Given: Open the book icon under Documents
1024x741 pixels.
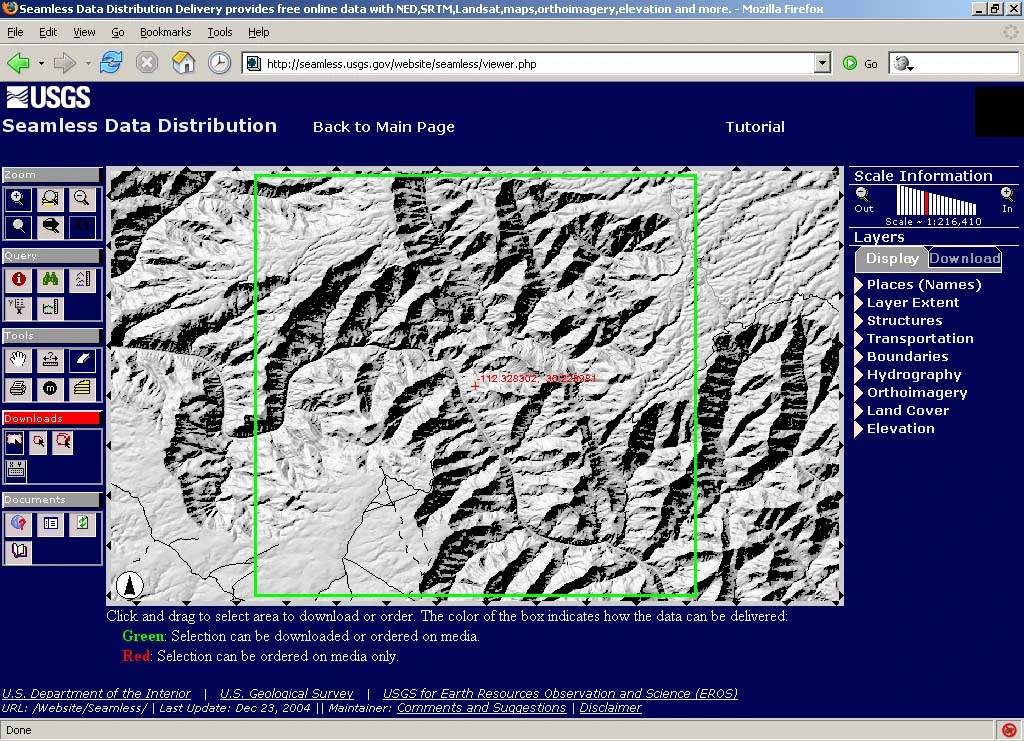Looking at the screenshot, I should [x=18, y=552].
